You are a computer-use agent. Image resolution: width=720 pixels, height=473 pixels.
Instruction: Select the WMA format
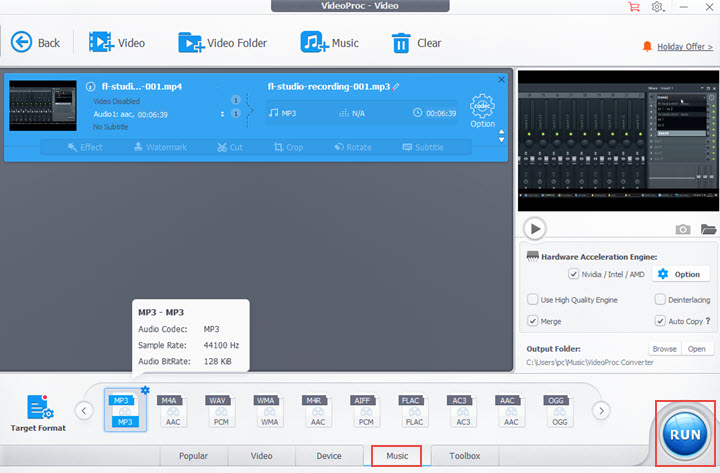coord(269,411)
